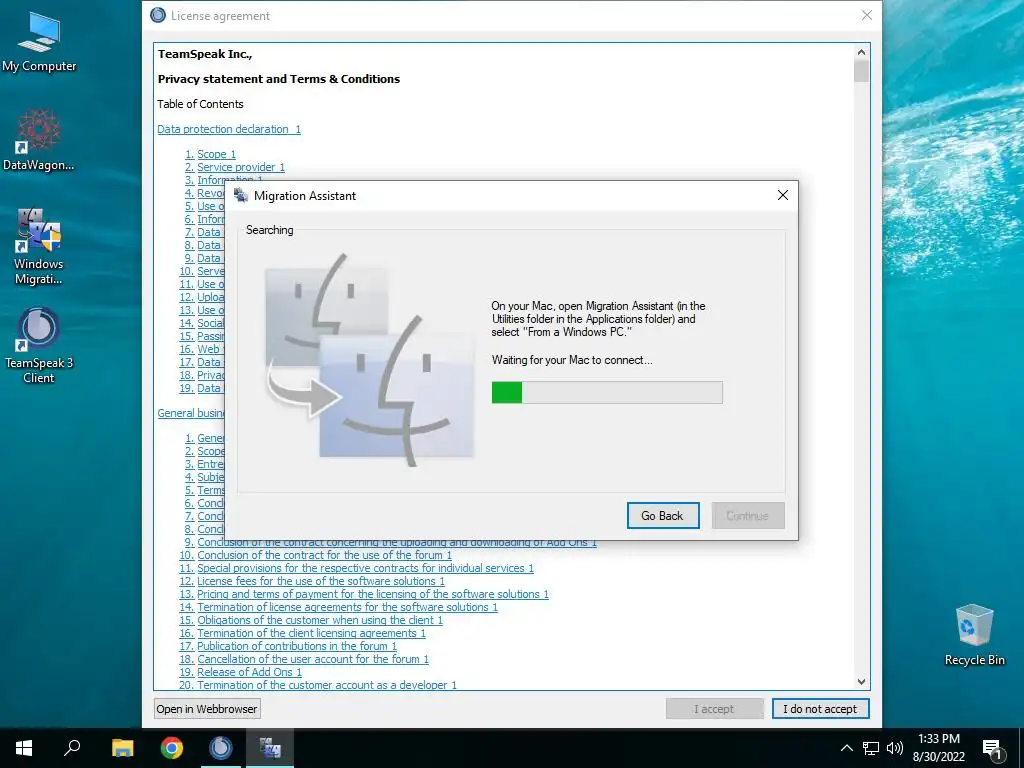Open the DataWagon desktop shortcut
Image resolution: width=1024 pixels, height=768 pixels.
[x=39, y=140]
